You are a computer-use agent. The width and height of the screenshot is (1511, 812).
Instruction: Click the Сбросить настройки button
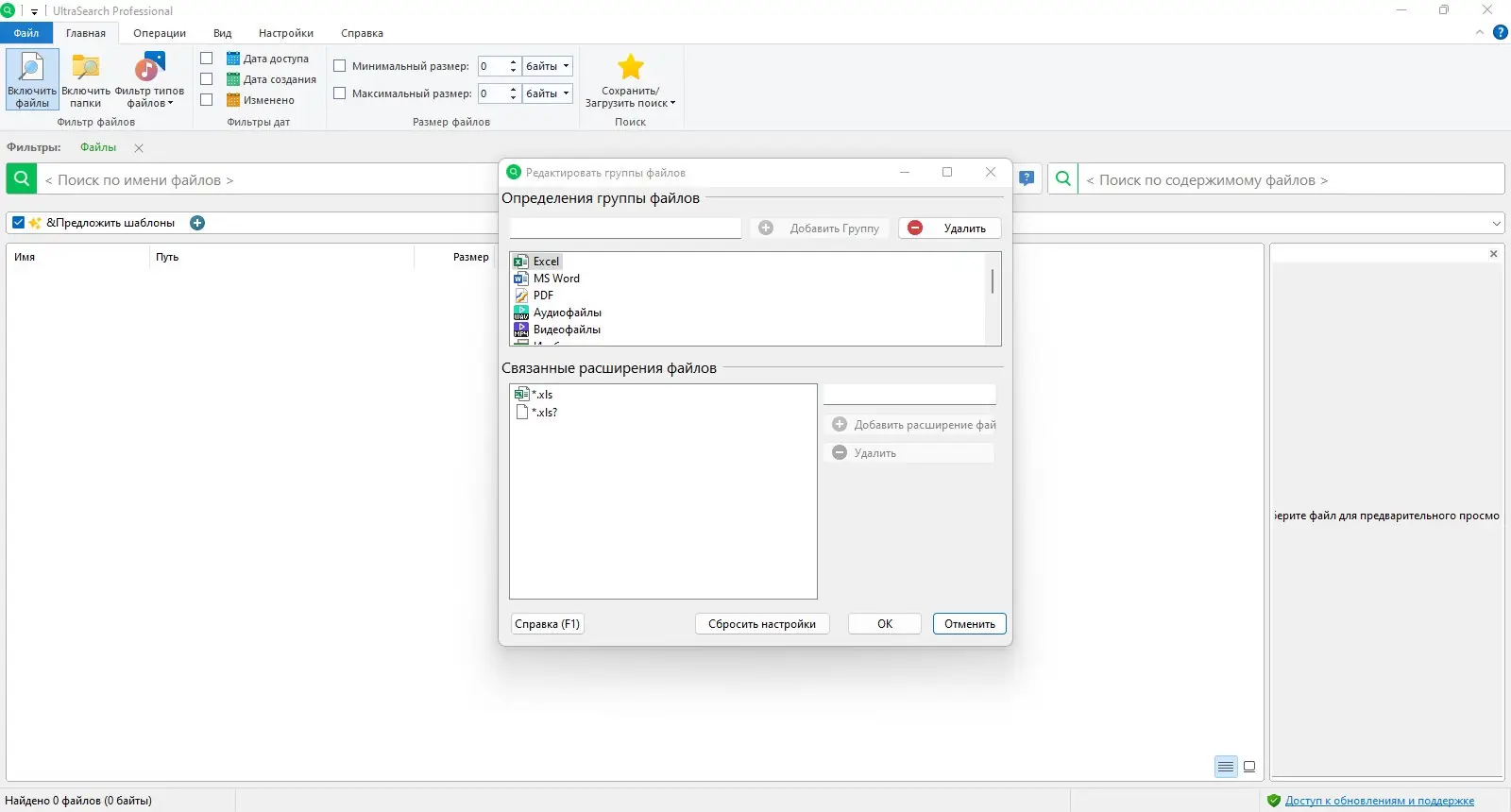tap(762, 624)
